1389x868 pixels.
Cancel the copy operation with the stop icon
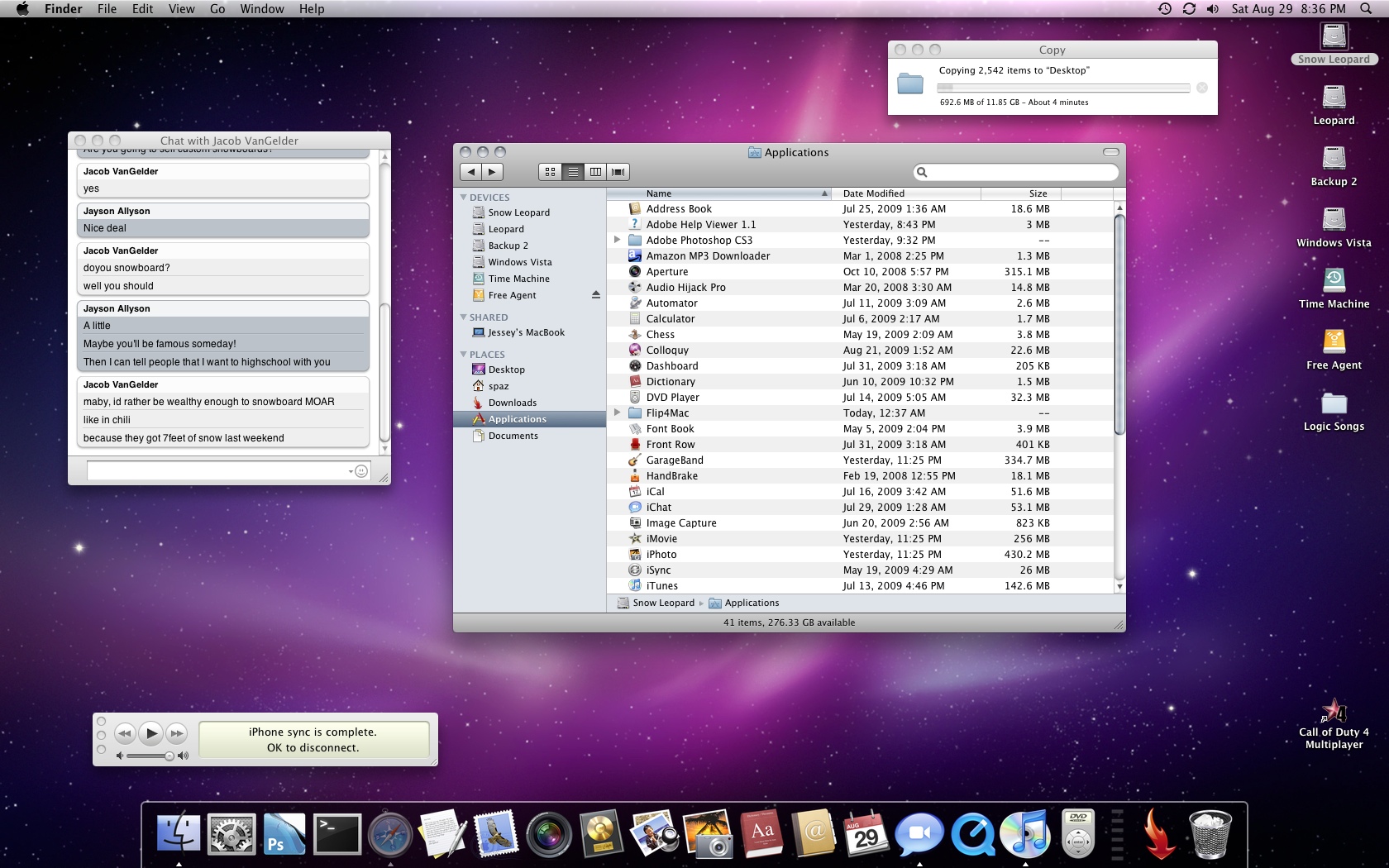tap(1202, 88)
